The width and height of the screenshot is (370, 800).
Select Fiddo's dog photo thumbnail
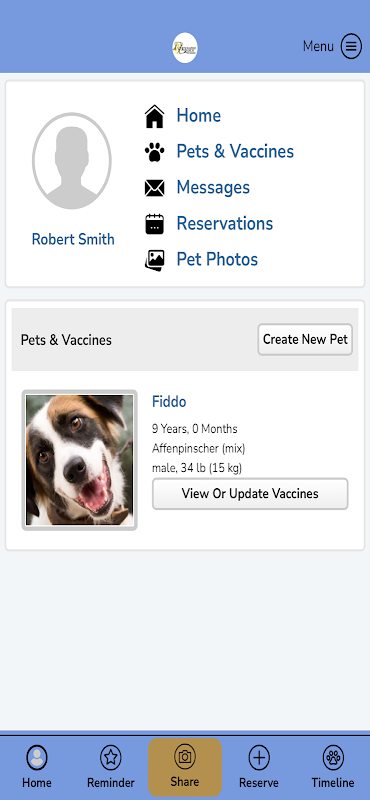coord(80,460)
